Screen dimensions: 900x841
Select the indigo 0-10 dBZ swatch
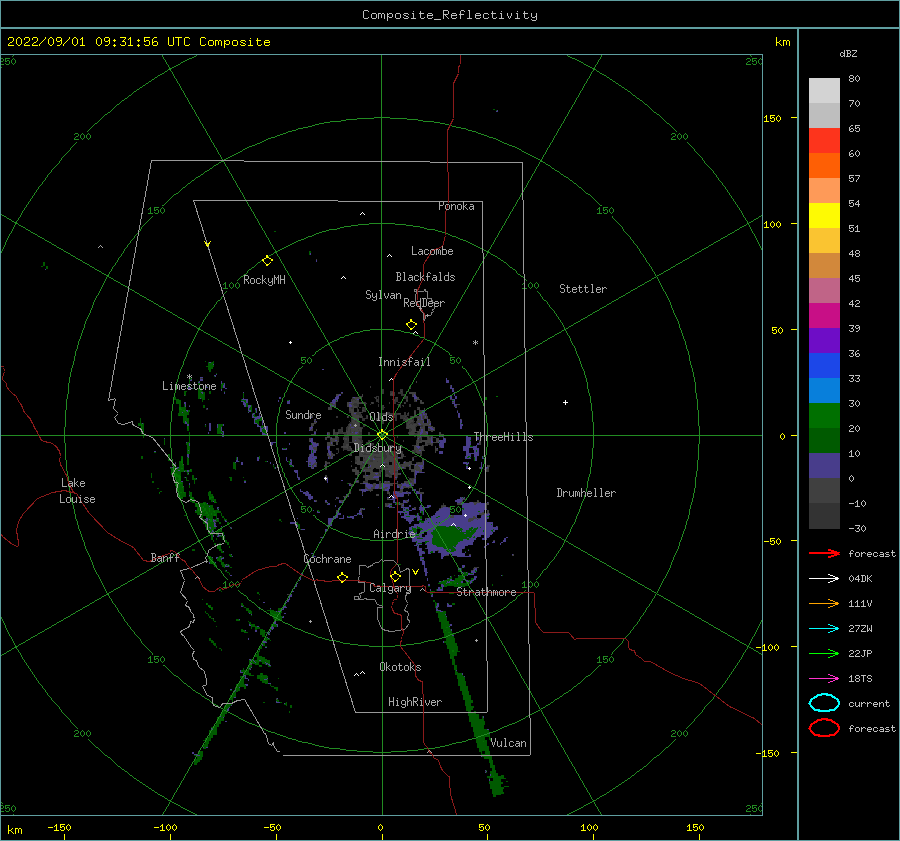pos(824,466)
